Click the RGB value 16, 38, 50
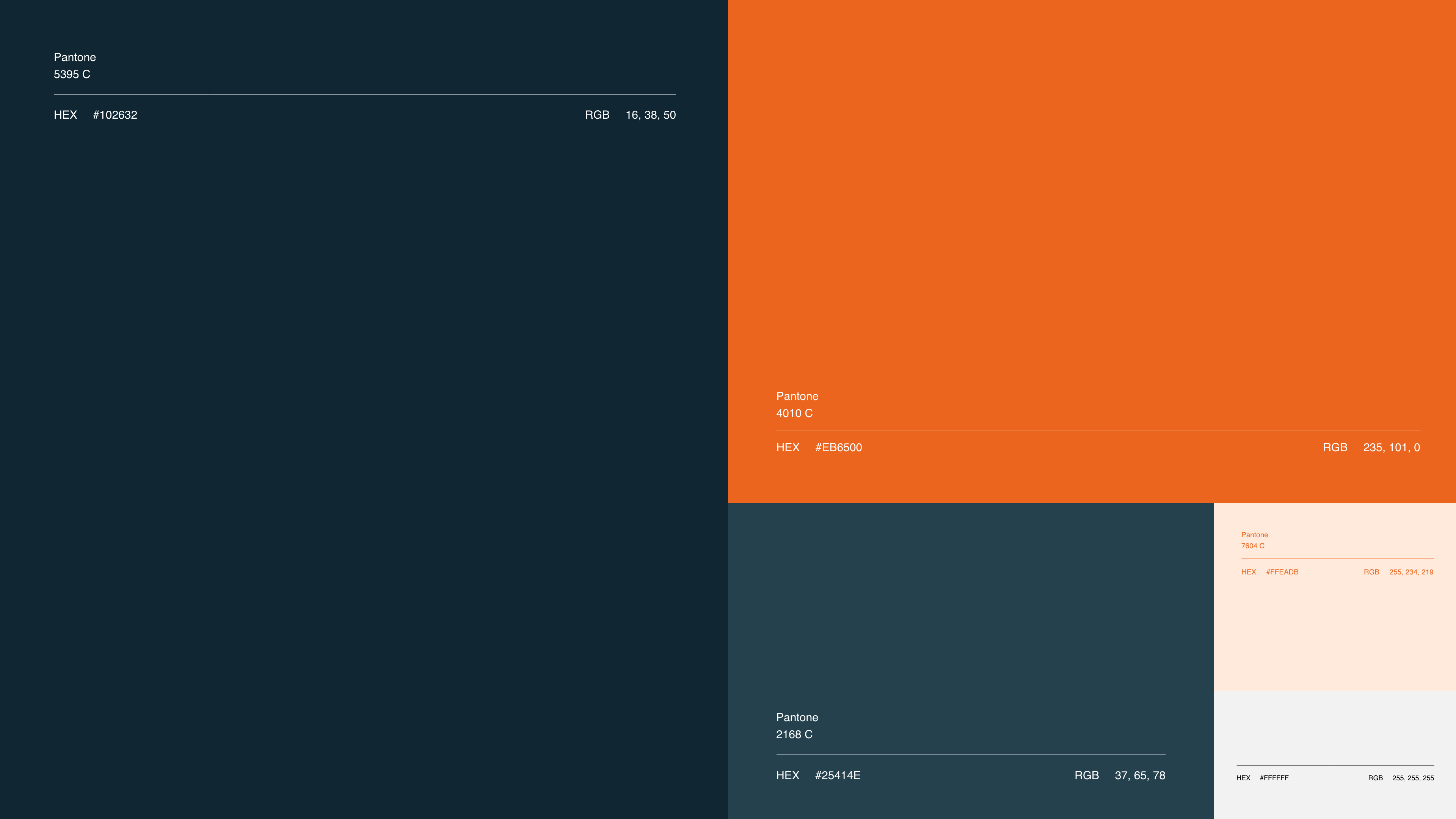Image resolution: width=1456 pixels, height=819 pixels. tap(651, 115)
